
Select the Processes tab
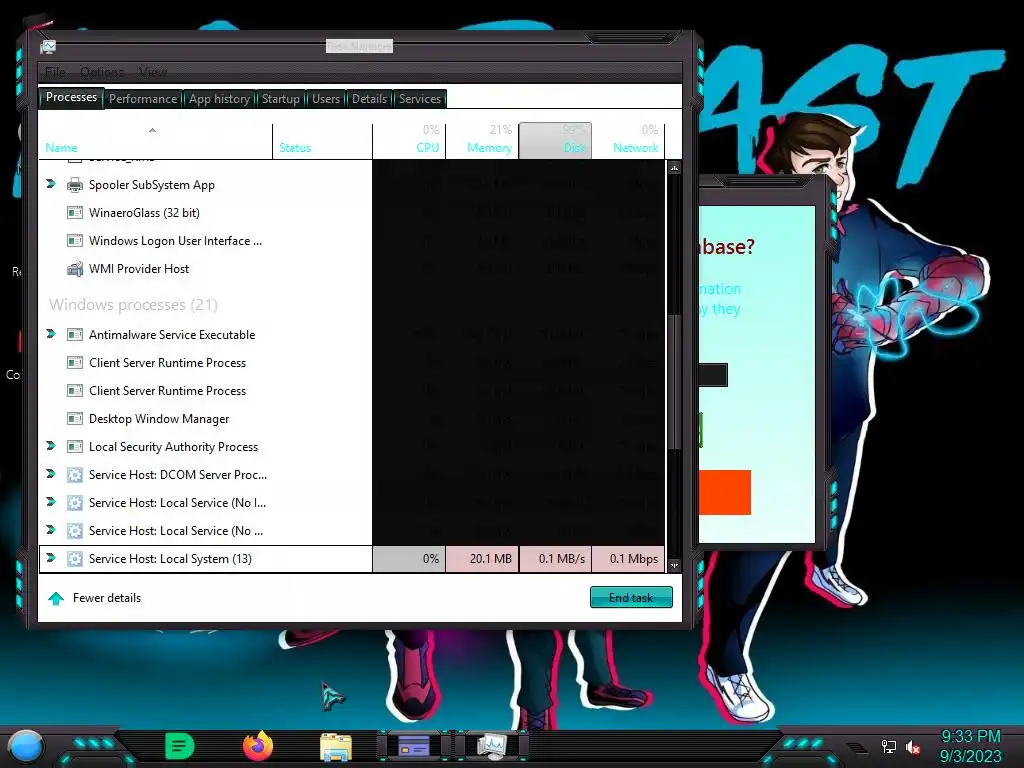pos(71,97)
